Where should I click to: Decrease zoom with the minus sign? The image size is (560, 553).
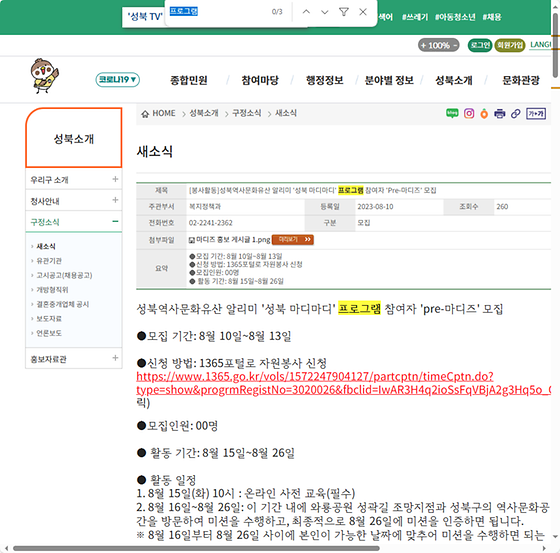(455, 45)
